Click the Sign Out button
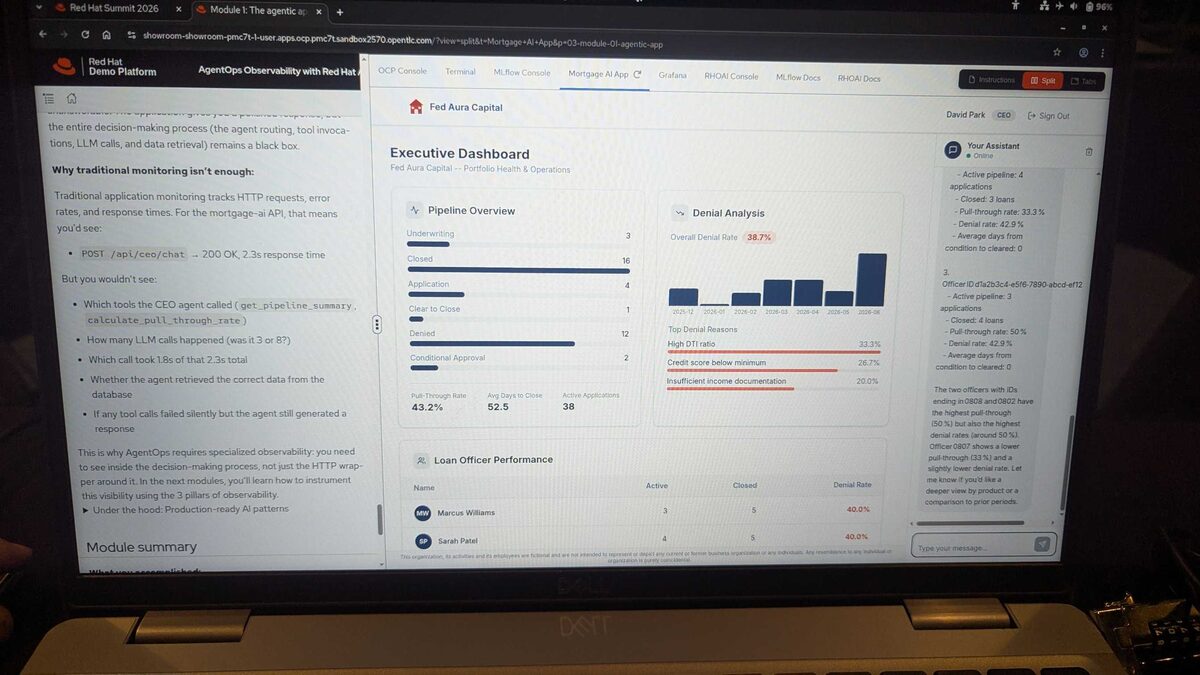This screenshot has width=1200, height=675. click(x=1048, y=116)
